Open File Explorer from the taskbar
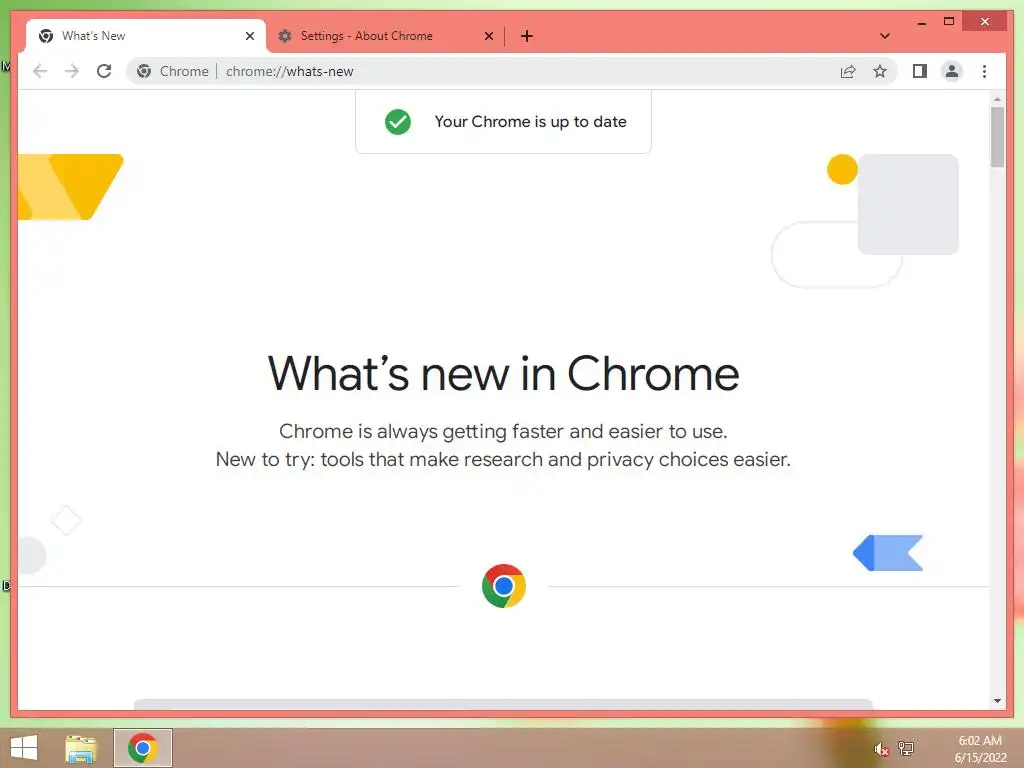1024x768 pixels. (81, 748)
